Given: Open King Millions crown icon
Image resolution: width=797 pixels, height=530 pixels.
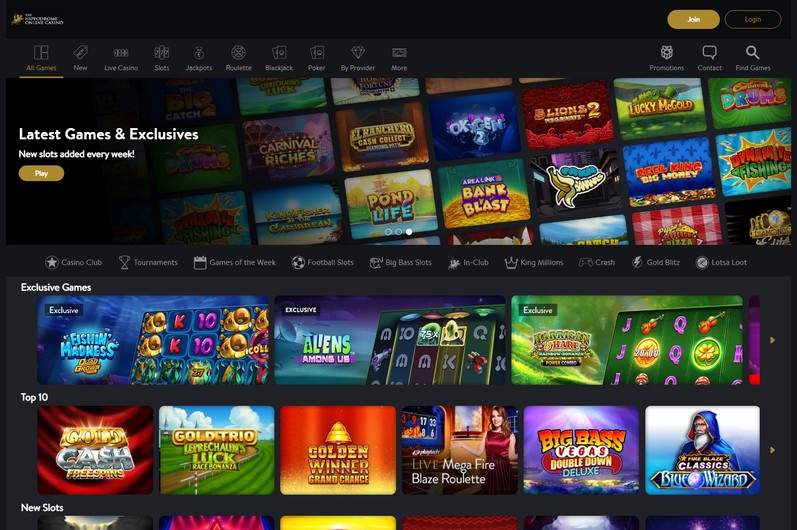Looking at the screenshot, I should (510, 262).
